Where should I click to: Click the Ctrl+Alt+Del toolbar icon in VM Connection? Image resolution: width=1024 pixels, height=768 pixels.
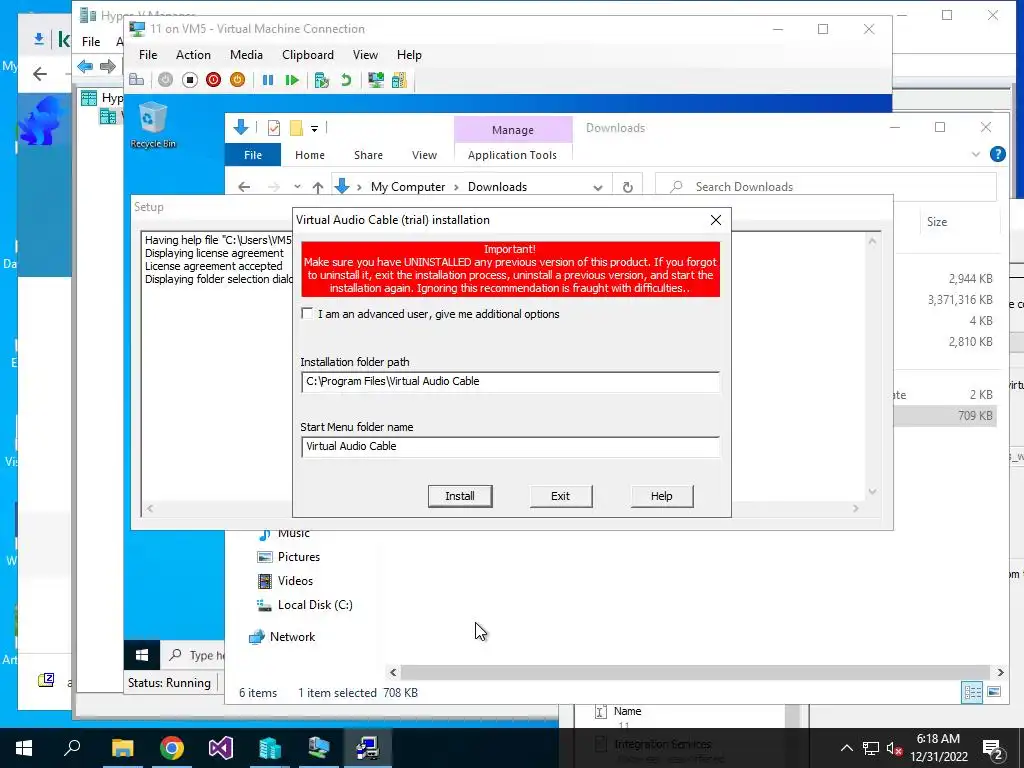(x=136, y=80)
